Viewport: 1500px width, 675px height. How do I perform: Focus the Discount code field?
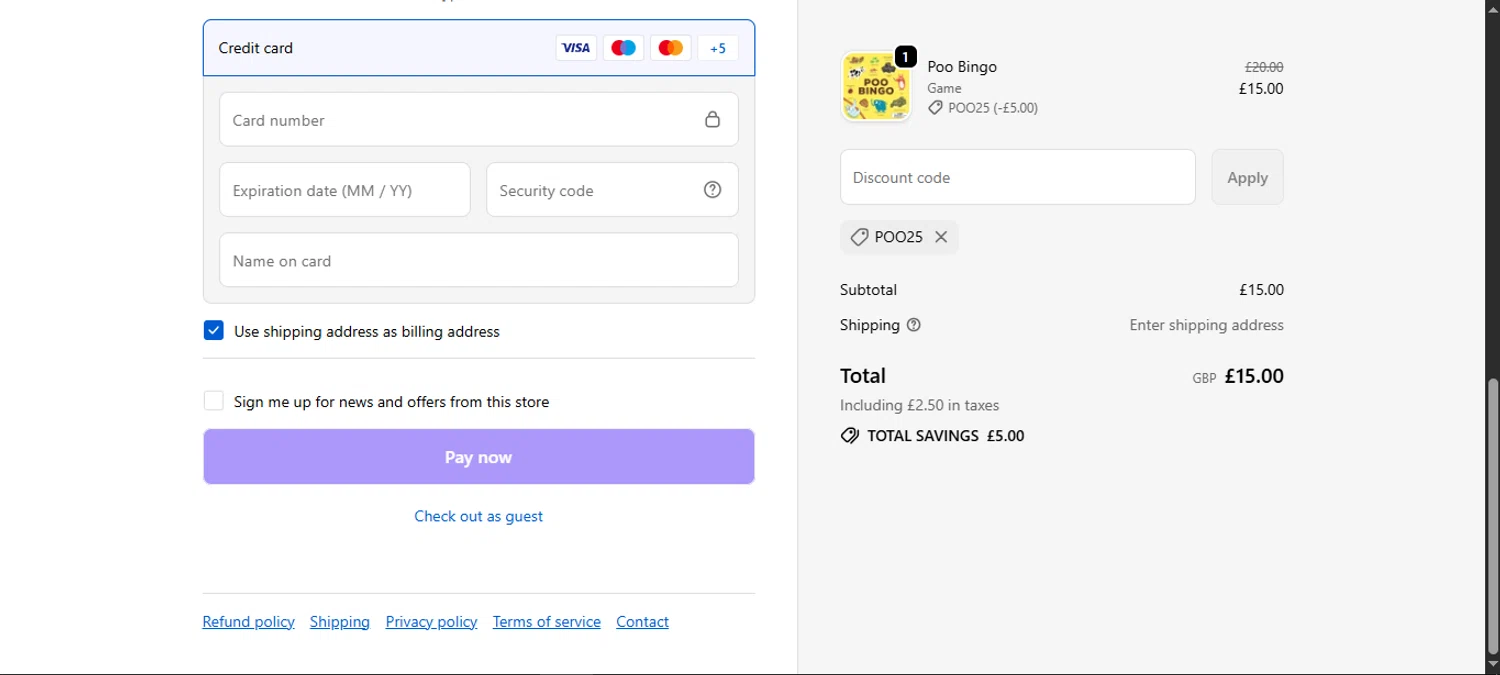[x=1018, y=177]
